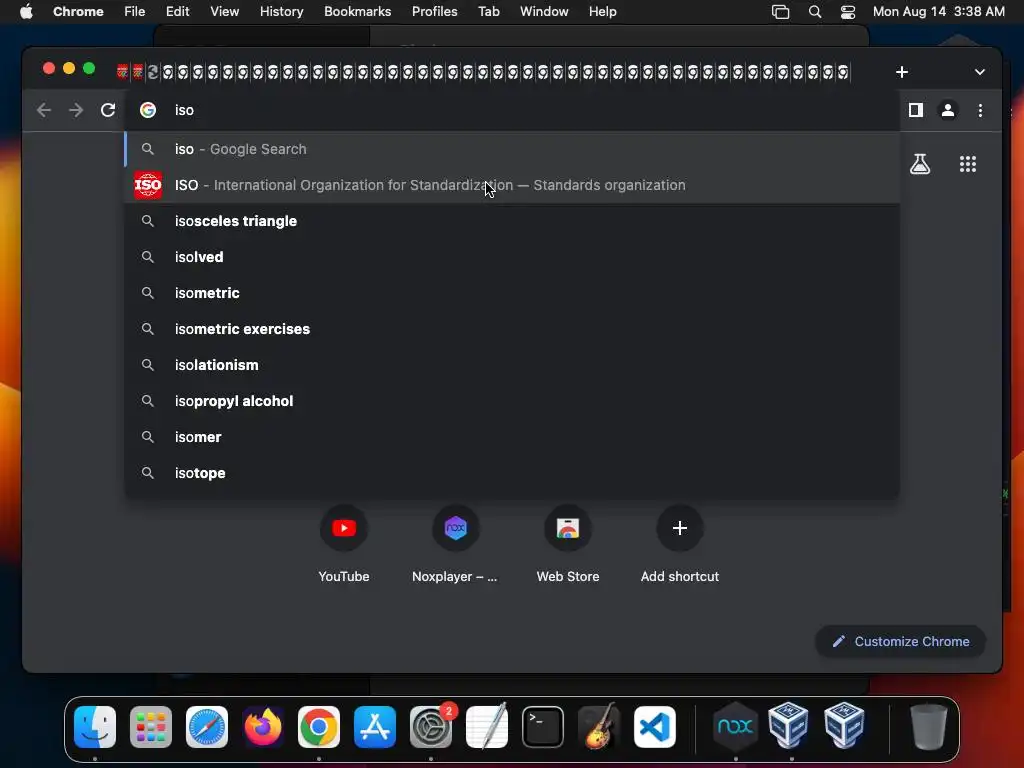Screen dimensions: 1024x768
Task: Open the Tab menu
Action: click(x=488, y=12)
